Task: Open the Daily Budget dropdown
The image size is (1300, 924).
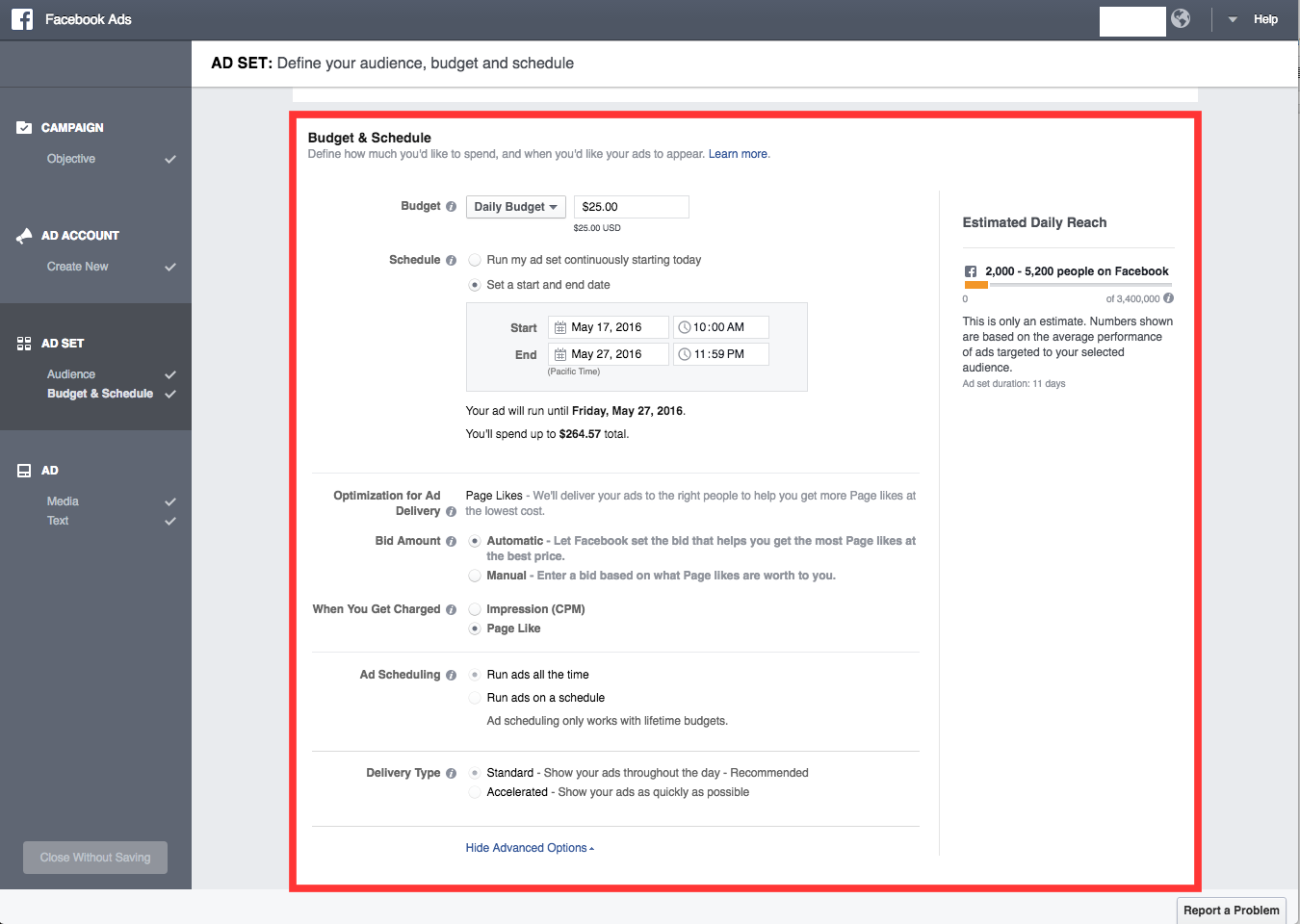Action: (516, 207)
